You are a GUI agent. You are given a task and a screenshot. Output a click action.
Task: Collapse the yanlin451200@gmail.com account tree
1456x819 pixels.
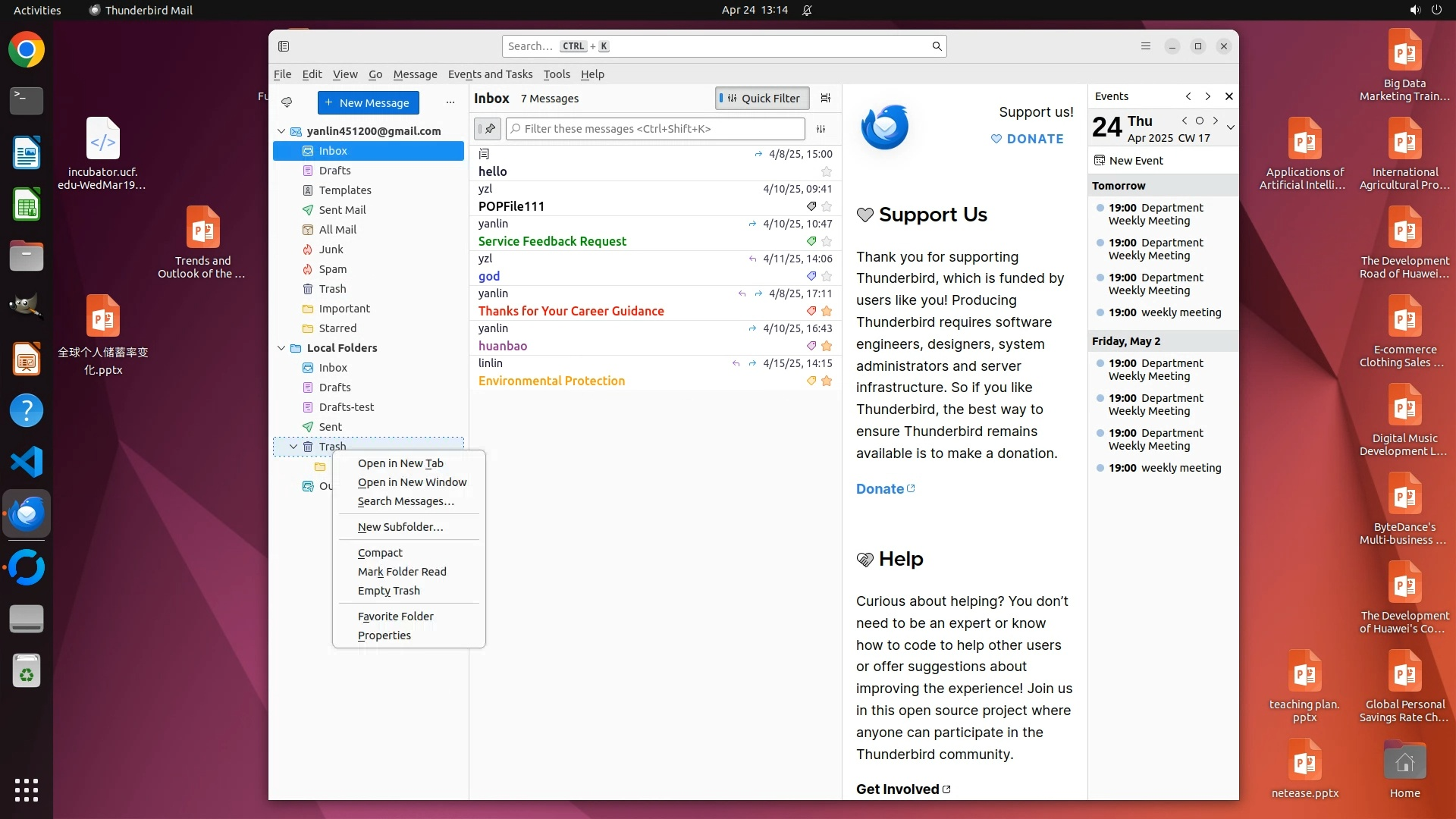pyautogui.click(x=281, y=131)
